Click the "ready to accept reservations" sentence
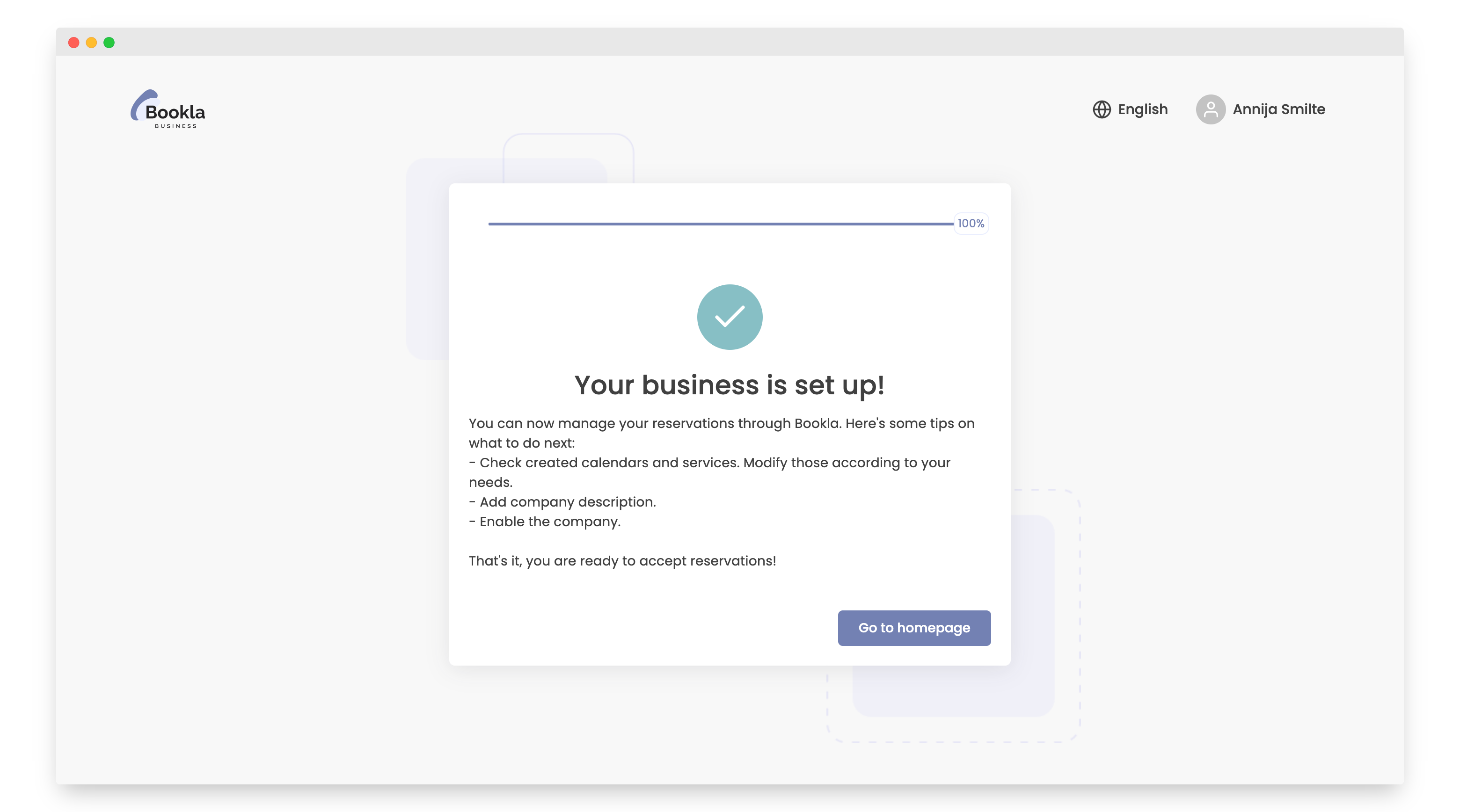The height and width of the screenshot is (812, 1460). click(x=622, y=561)
